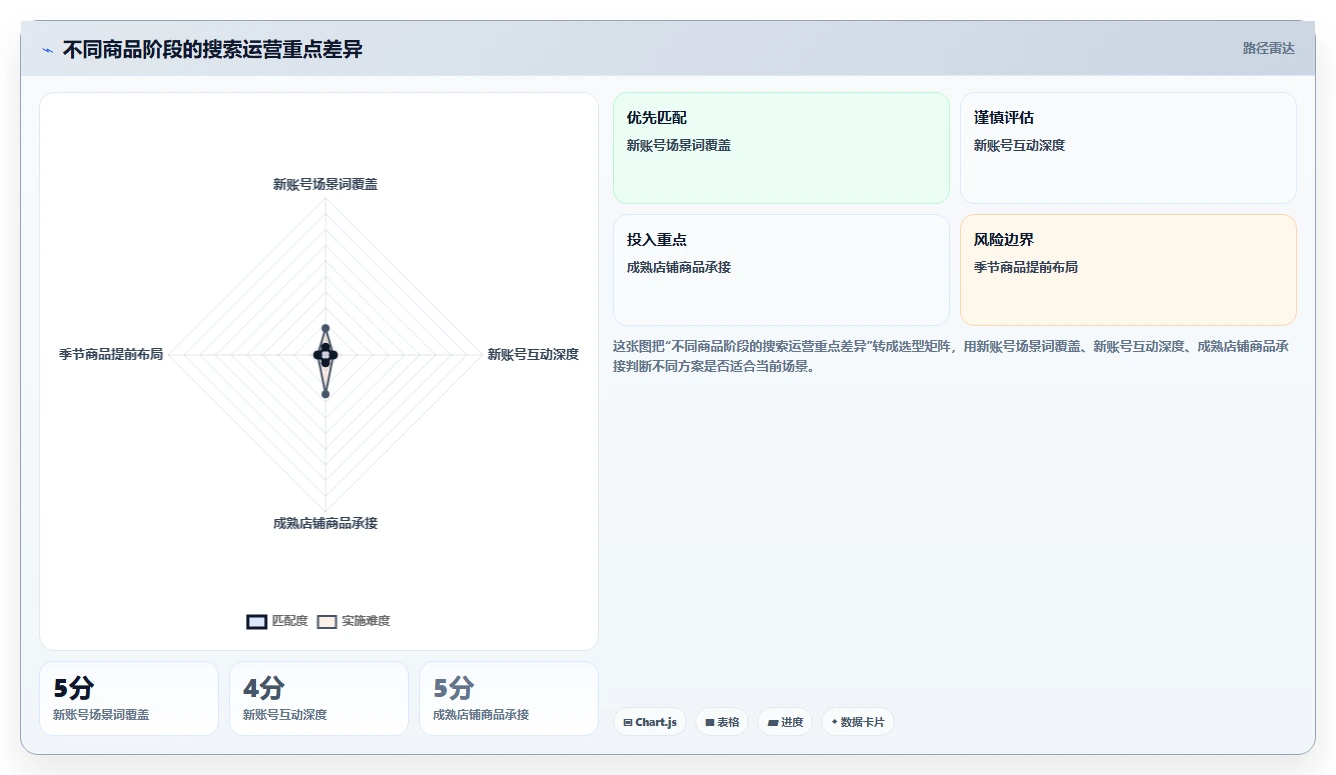Image resolution: width=1336 pixels, height=775 pixels.
Task: Click the 4分 新账号互动深度 score card
Action: click(319, 698)
